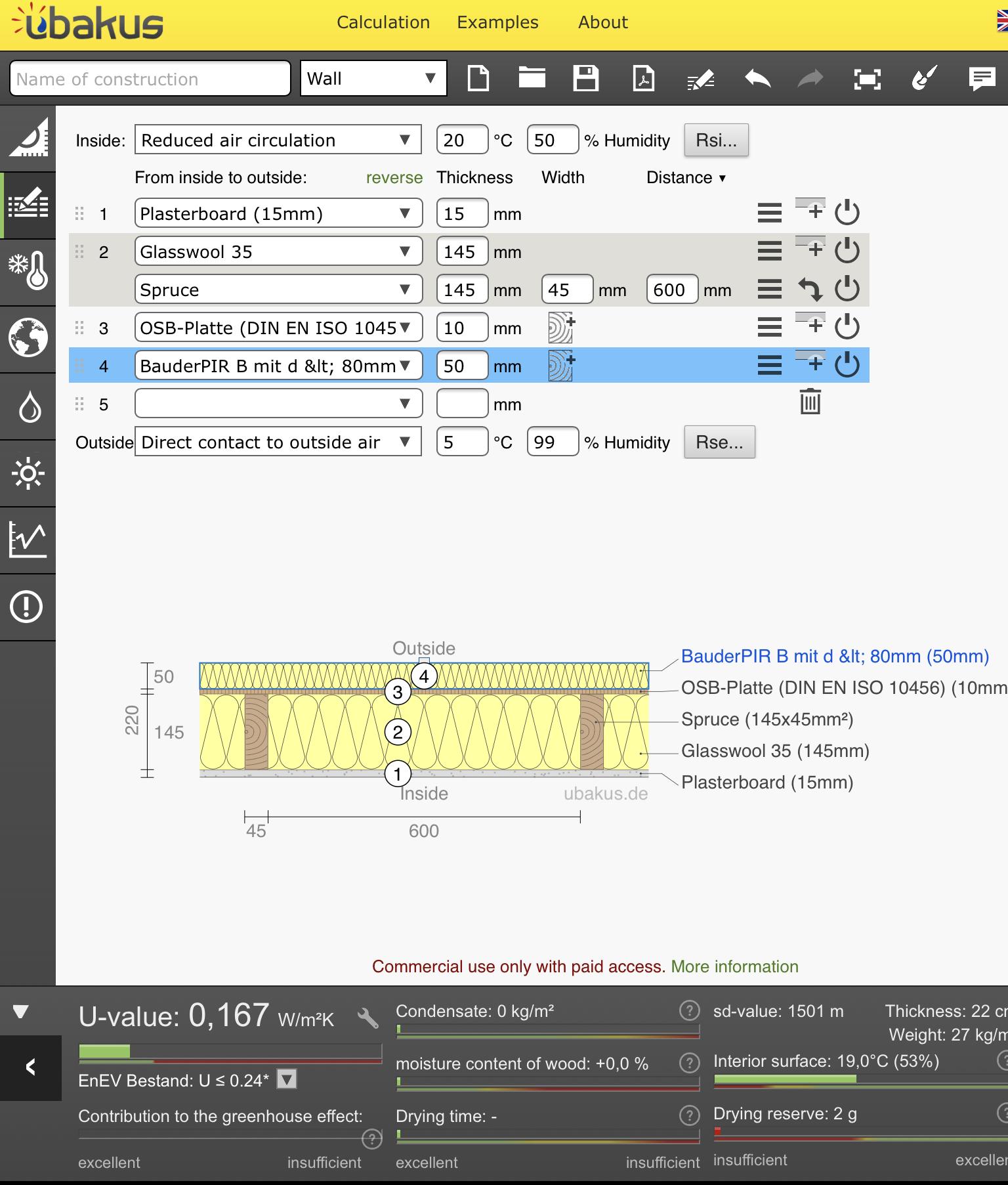Save construction with the floppy disk icon
This screenshot has height=1185, width=1008.
[586, 78]
